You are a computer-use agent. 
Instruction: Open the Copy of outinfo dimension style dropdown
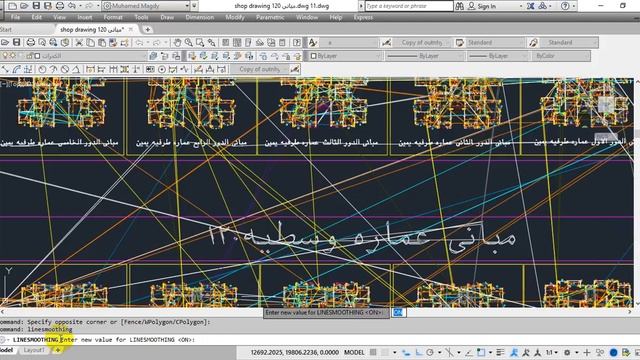(x=423, y=42)
